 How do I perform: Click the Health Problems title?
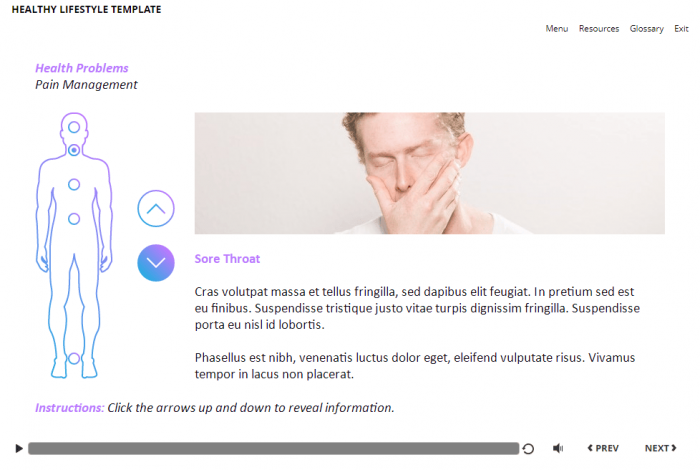click(x=82, y=68)
